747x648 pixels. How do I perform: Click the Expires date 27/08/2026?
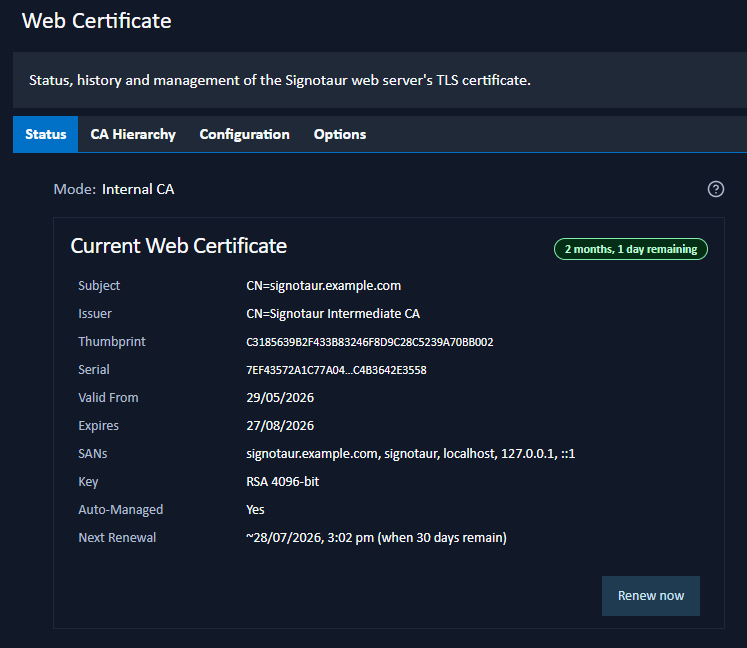(x=280, y=426)
